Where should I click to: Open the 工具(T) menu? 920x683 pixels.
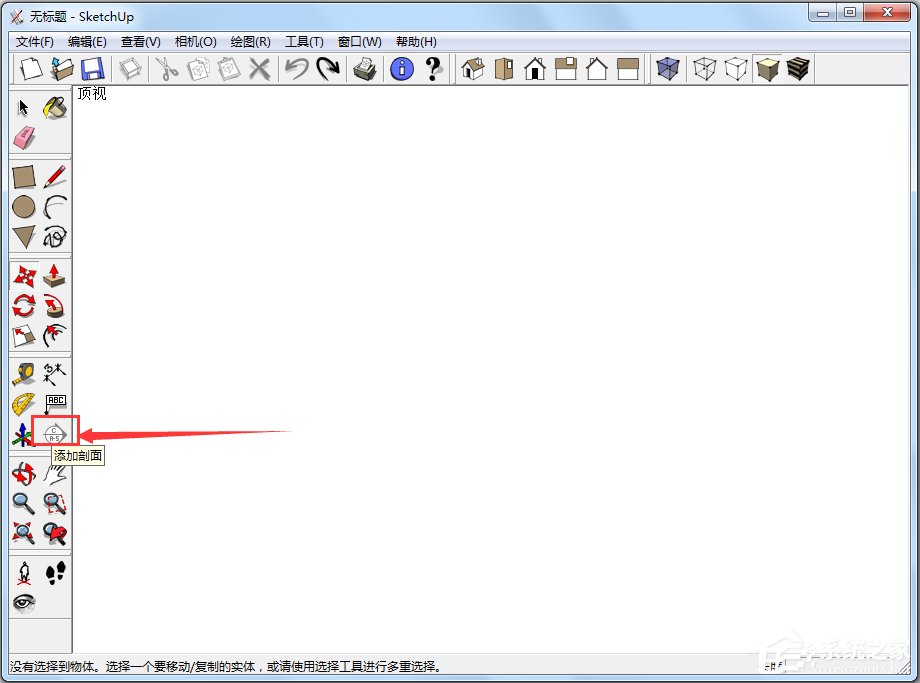point(304,42)
